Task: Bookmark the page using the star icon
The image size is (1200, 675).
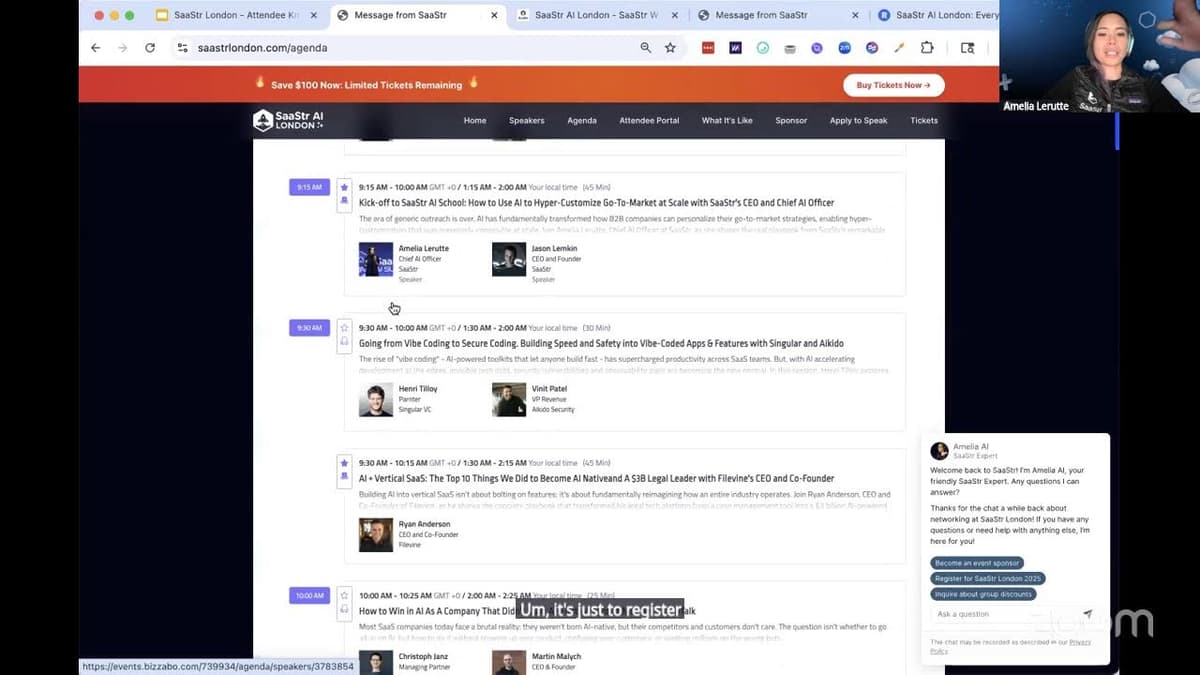Action: 670,48
